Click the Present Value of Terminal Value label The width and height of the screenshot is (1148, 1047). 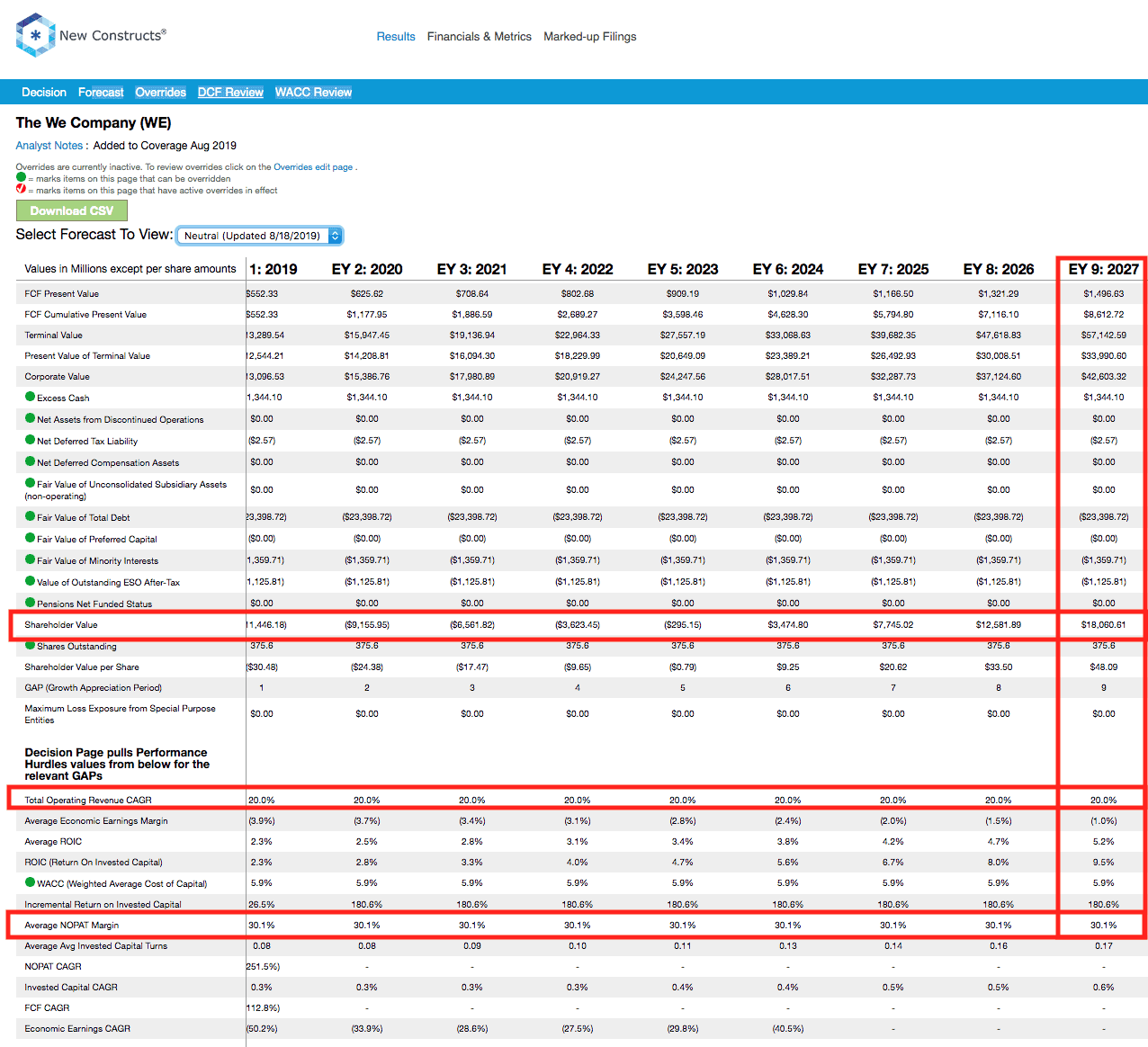pos(87,356)
